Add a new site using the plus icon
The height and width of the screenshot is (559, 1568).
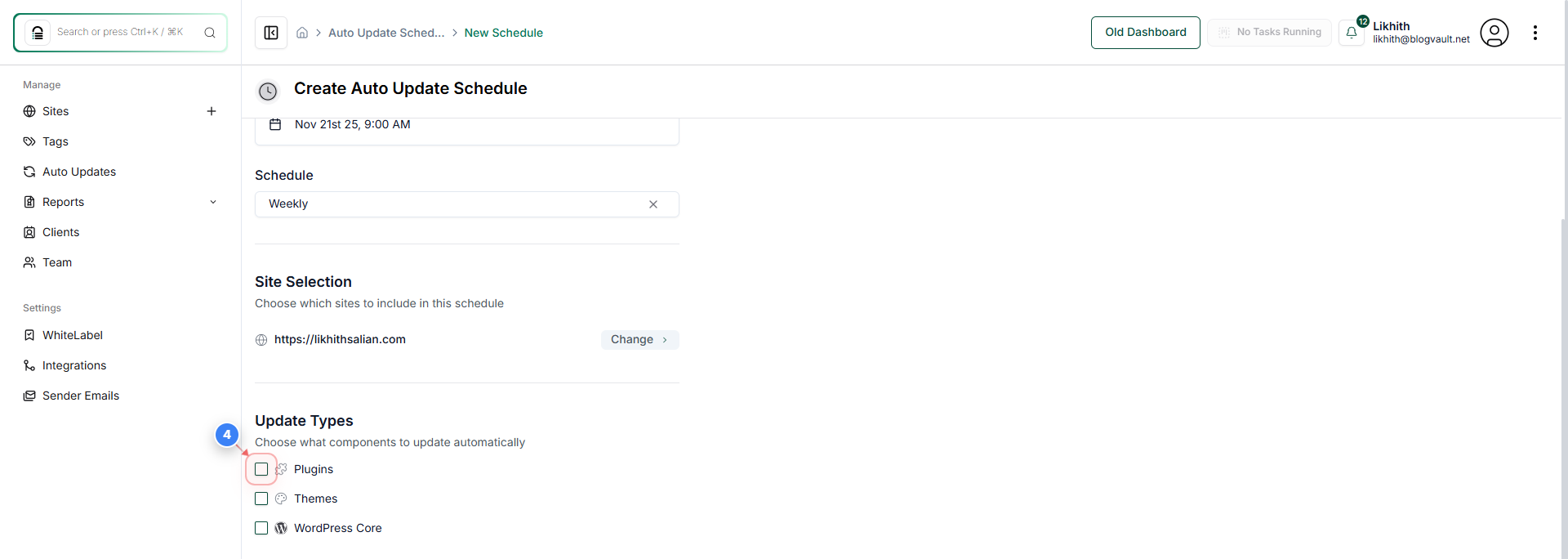(212, 111)
